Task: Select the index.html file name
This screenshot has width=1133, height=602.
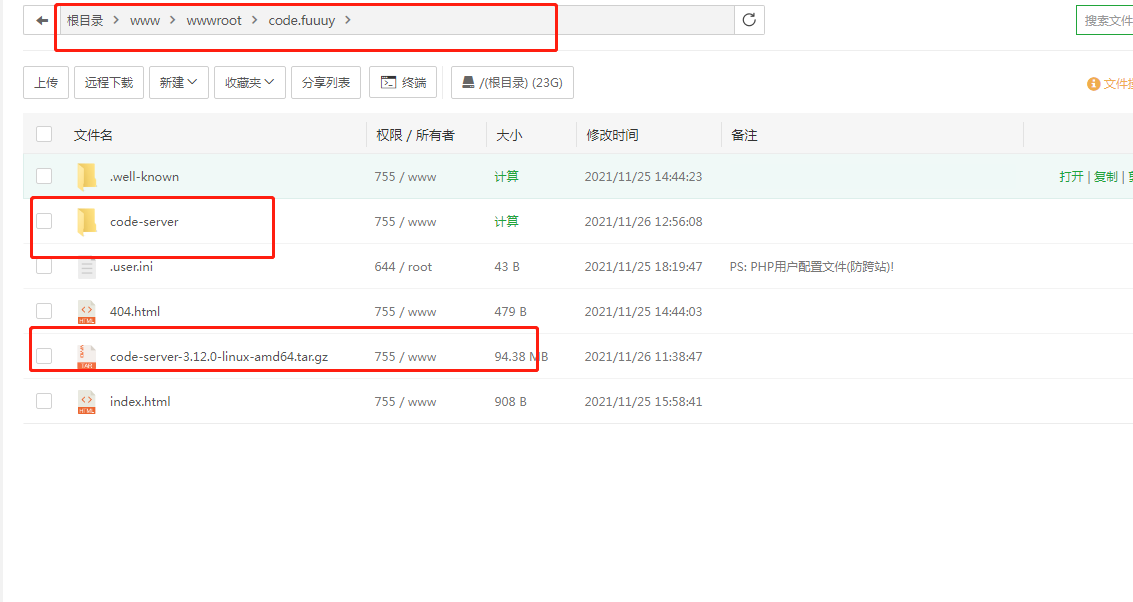Action: click(x=140, y=401)
